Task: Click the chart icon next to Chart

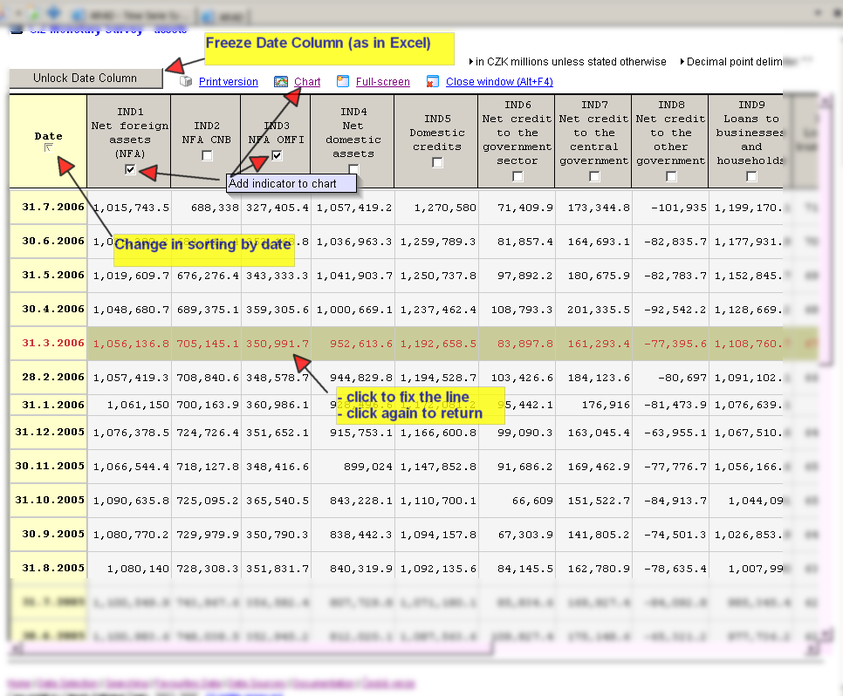Action: [281, 81]
